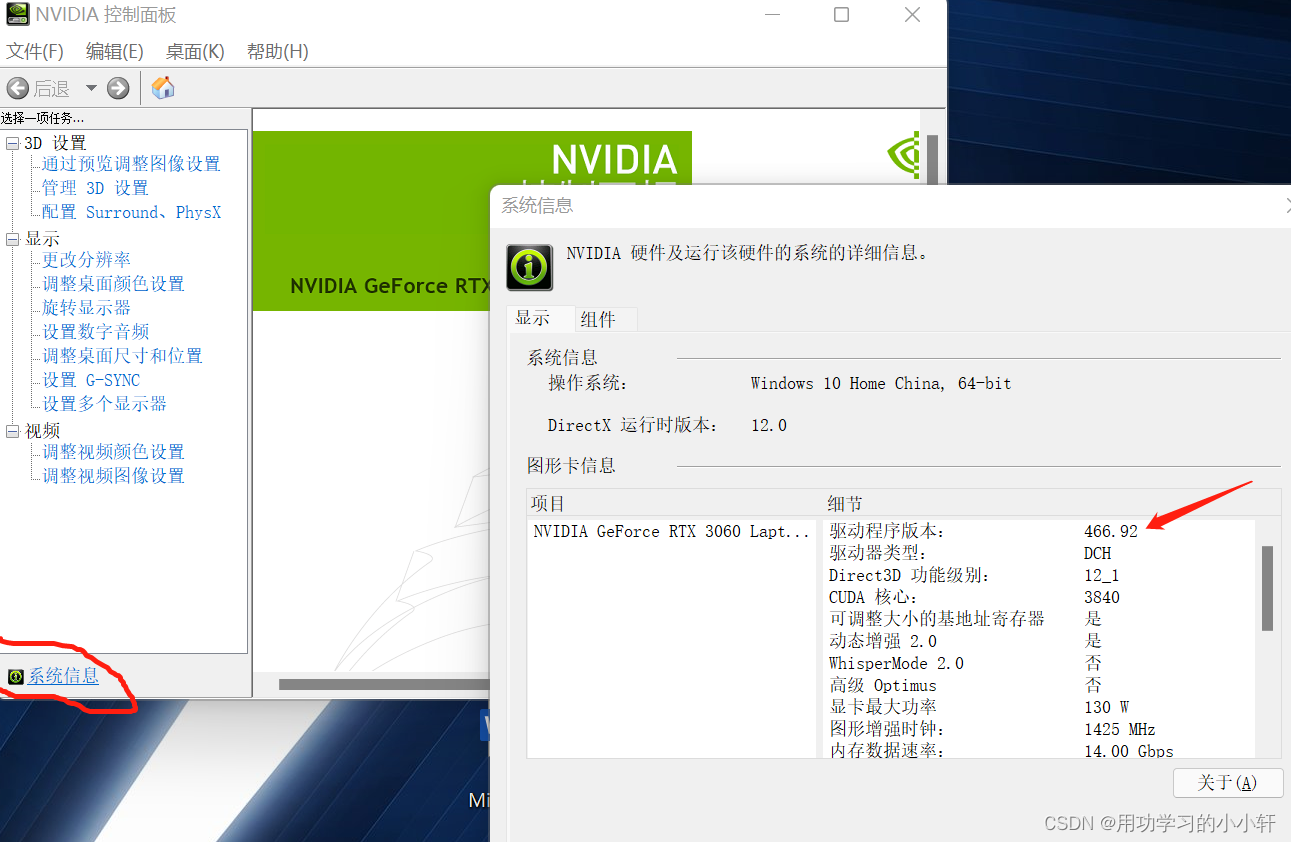The height and width of the screenshot is (842, 1291).
Task: Collapse the 3D 设置 tree node
Action: click(13, 143)
